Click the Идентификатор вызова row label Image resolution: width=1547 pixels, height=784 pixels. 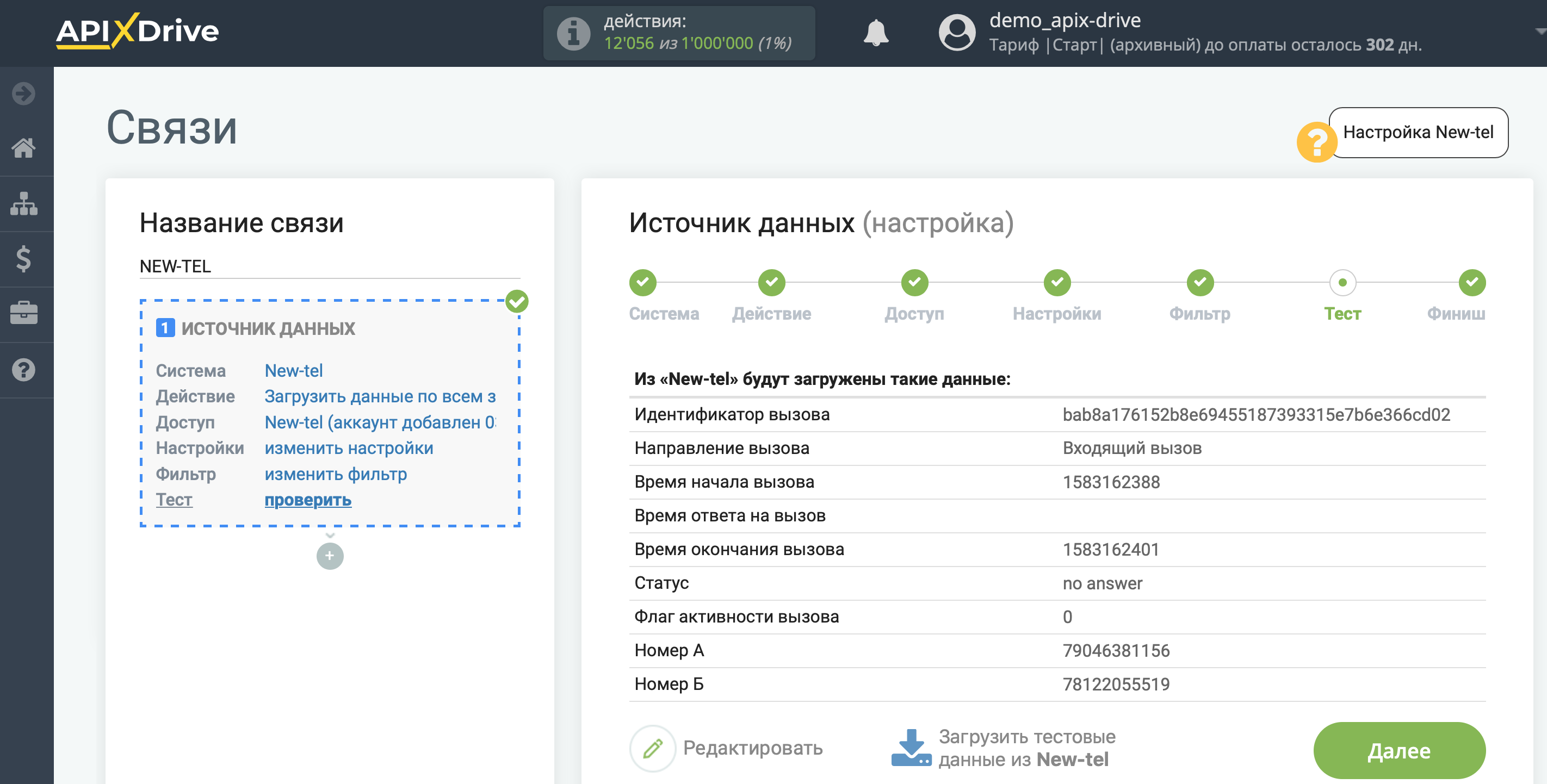pyautogui.click(x=732, y=414)
